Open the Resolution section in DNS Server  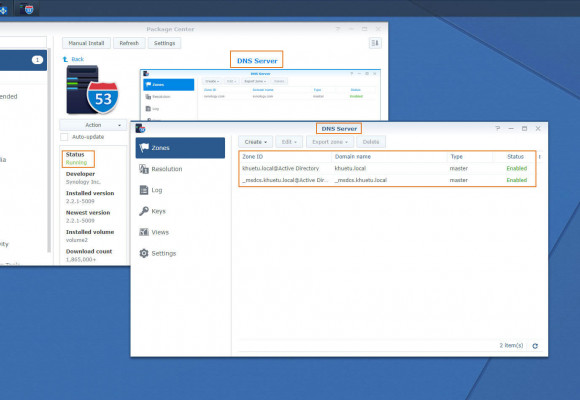pyautogui.click(x=180, y=169)
